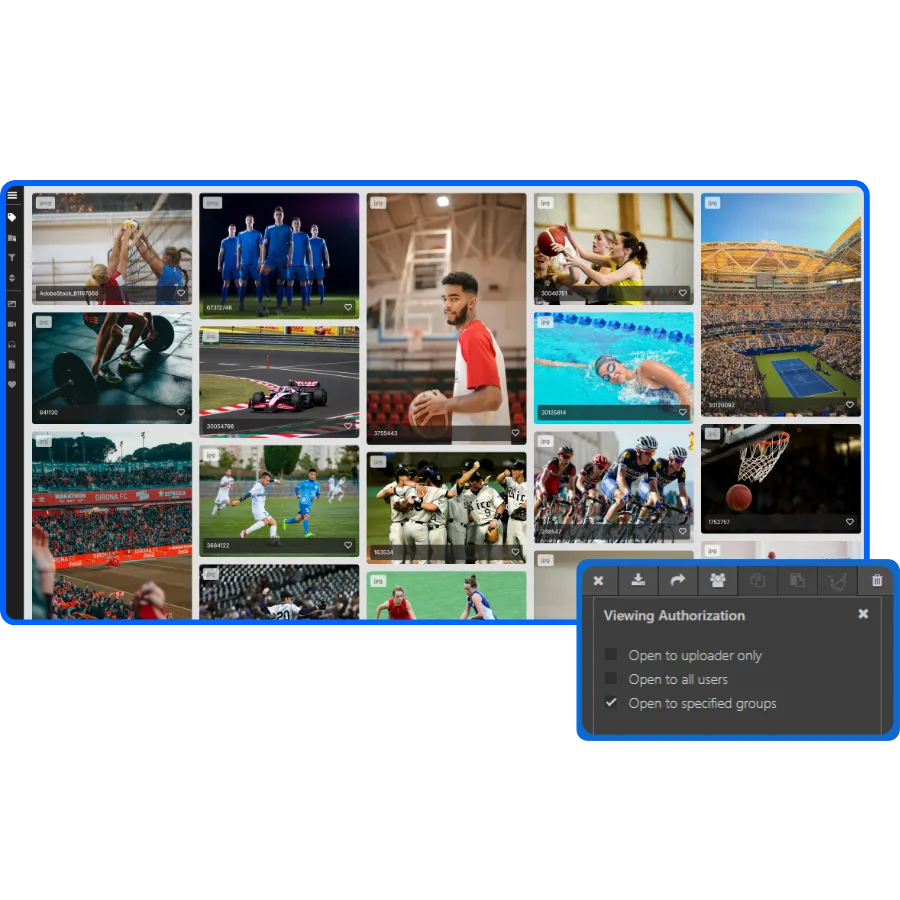
Task: Uncheck 'Open to specified groups' checkbox
Action: [611, 703]
